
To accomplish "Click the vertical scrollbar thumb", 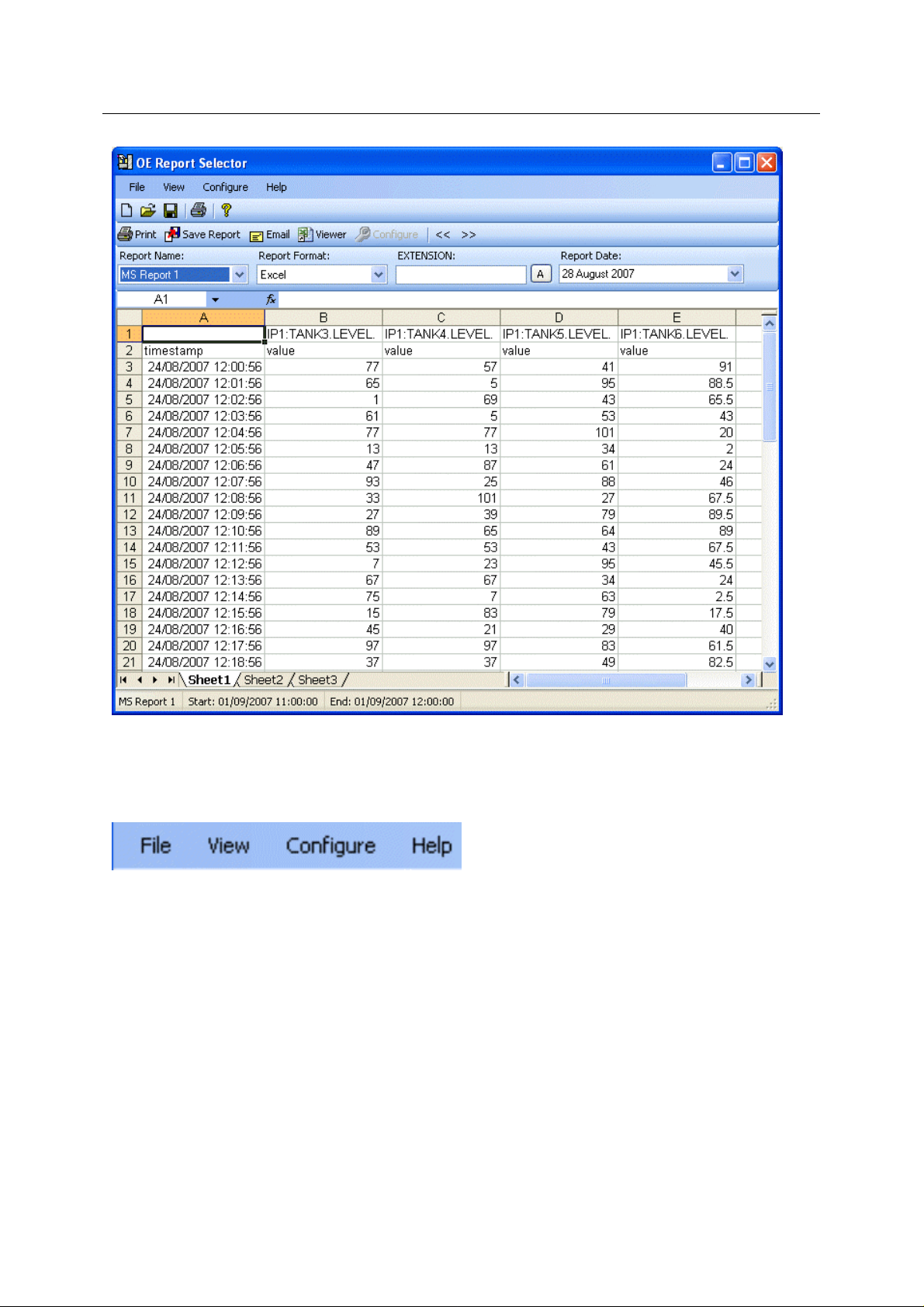I will [770, 386].
